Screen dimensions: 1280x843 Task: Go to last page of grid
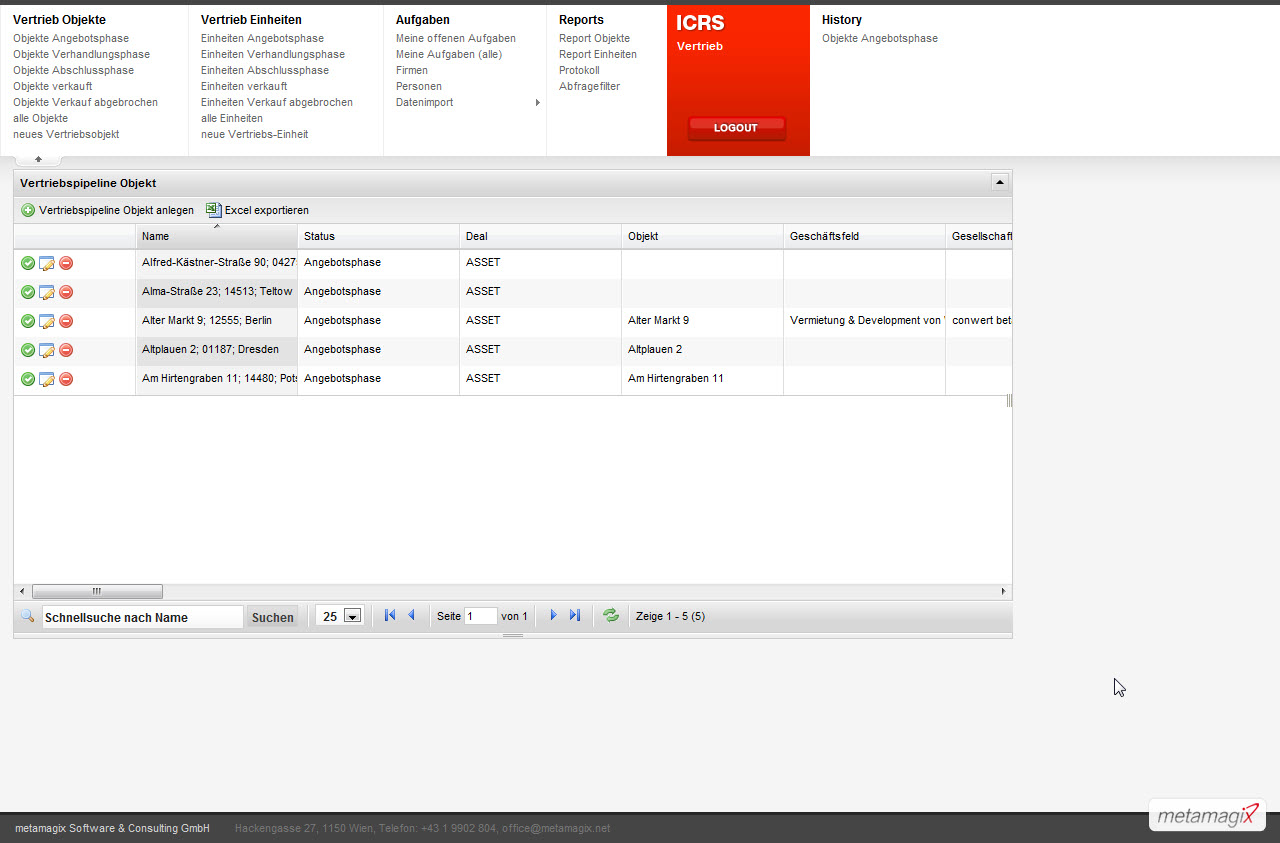(574, 616)
